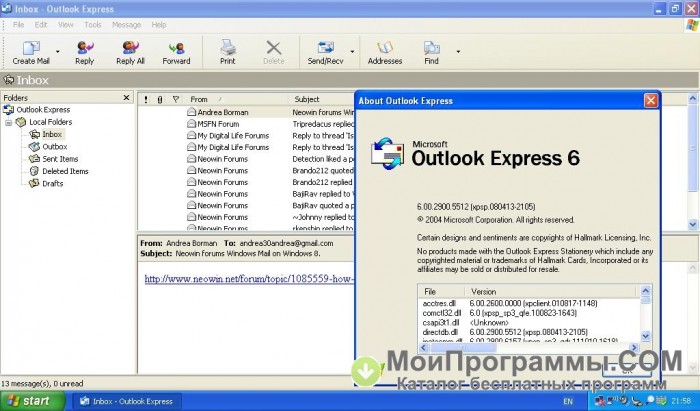
Task: Click Inbox header icon in folder banner
Action: click(8, 80)
